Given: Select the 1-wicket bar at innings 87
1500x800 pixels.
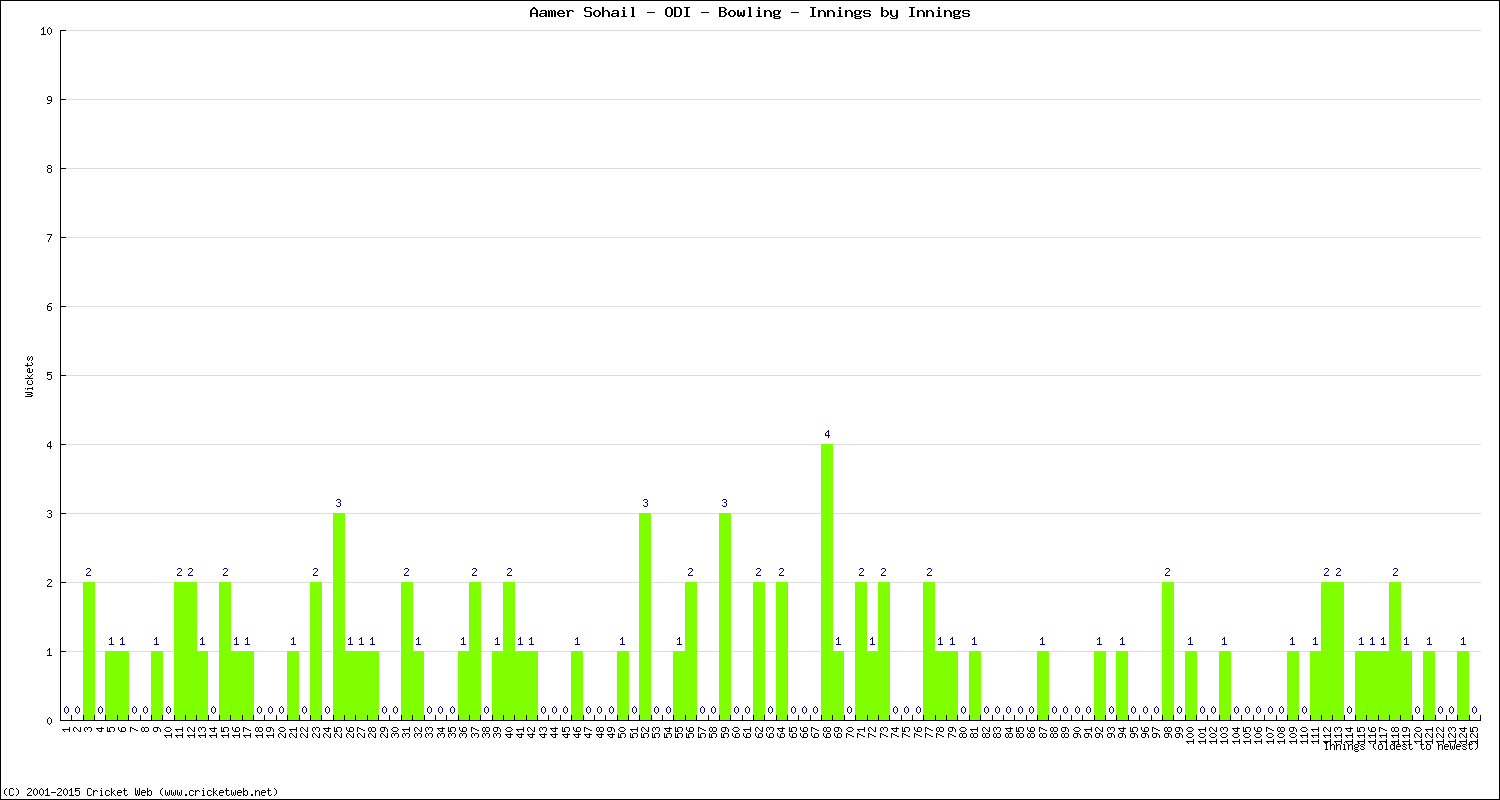Looking at the screenshot, I should [1043, 685].
